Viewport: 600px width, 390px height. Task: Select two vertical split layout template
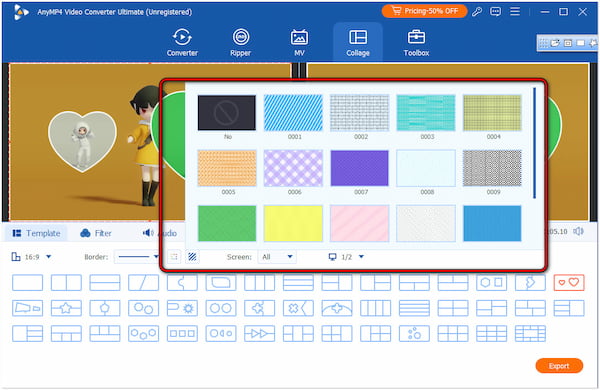point(66,283)
